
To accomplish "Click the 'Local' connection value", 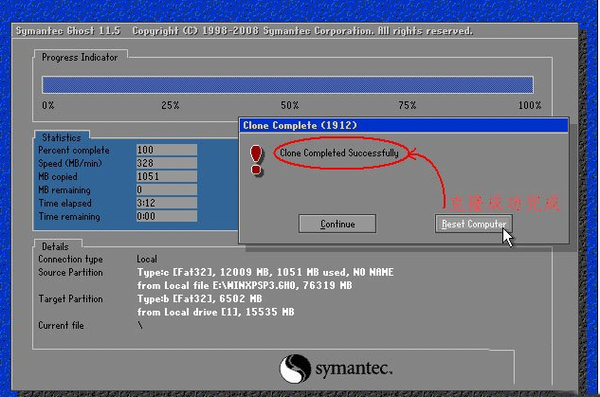I will point(147,259).
